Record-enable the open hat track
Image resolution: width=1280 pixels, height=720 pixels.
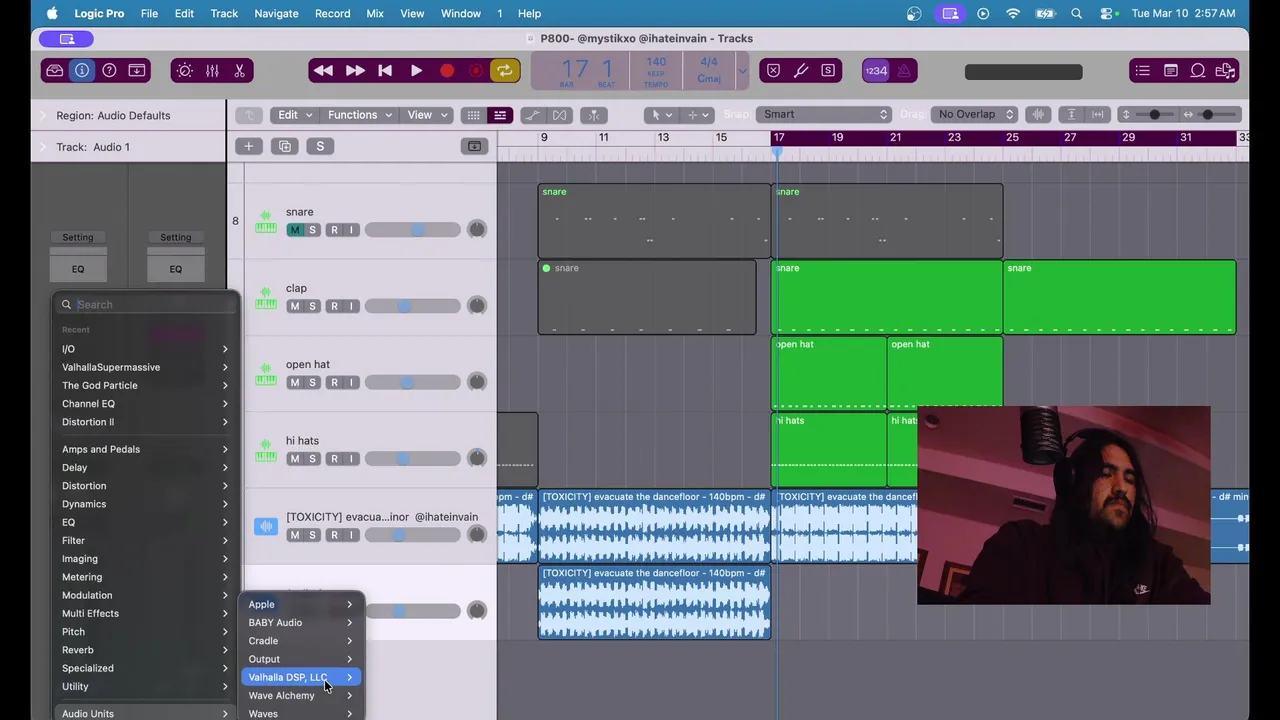coord(334,382)
